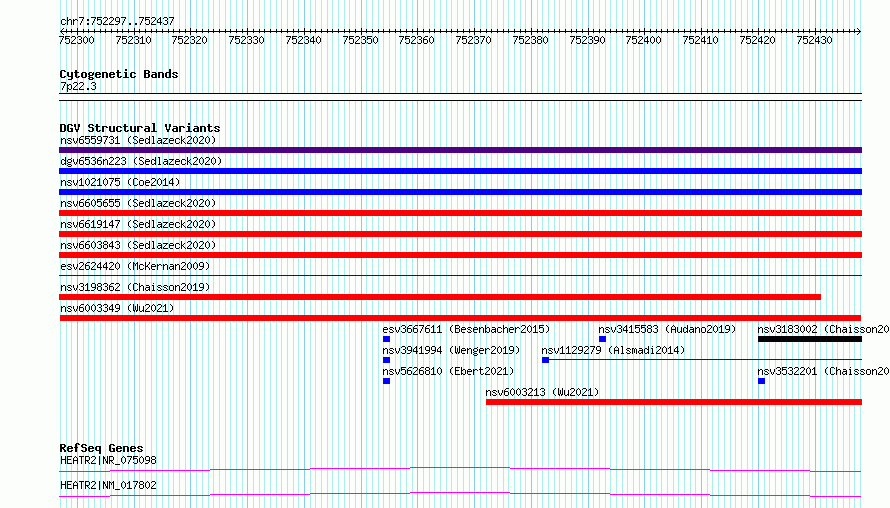Image resolution: width=890 pixels, height=508 pixels.
Task: Click the right arrow end of the ruler
Action: coord(858,31)
